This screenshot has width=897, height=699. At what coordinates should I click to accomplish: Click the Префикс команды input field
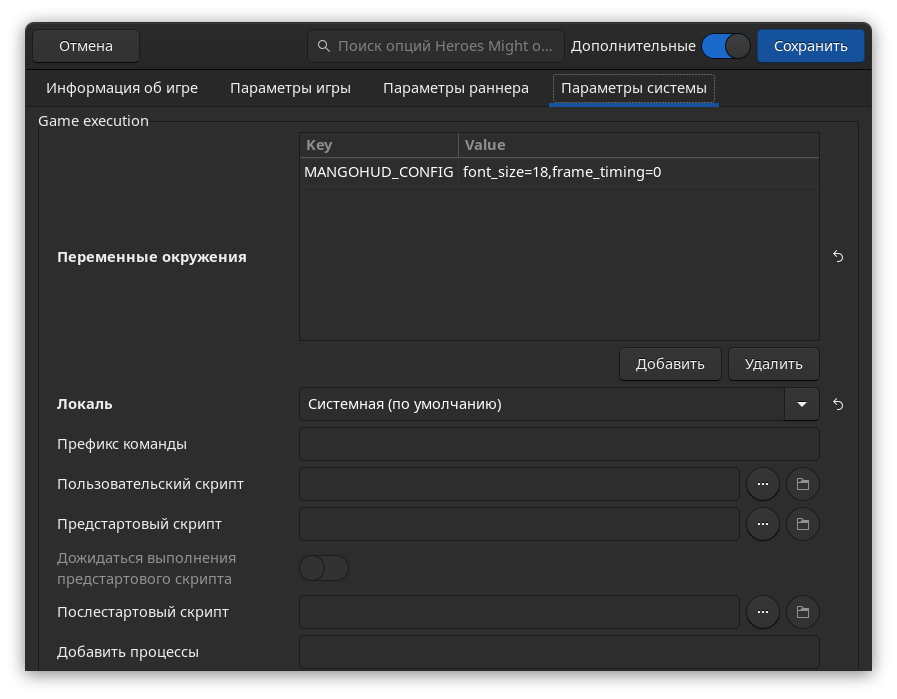(559, 444)
